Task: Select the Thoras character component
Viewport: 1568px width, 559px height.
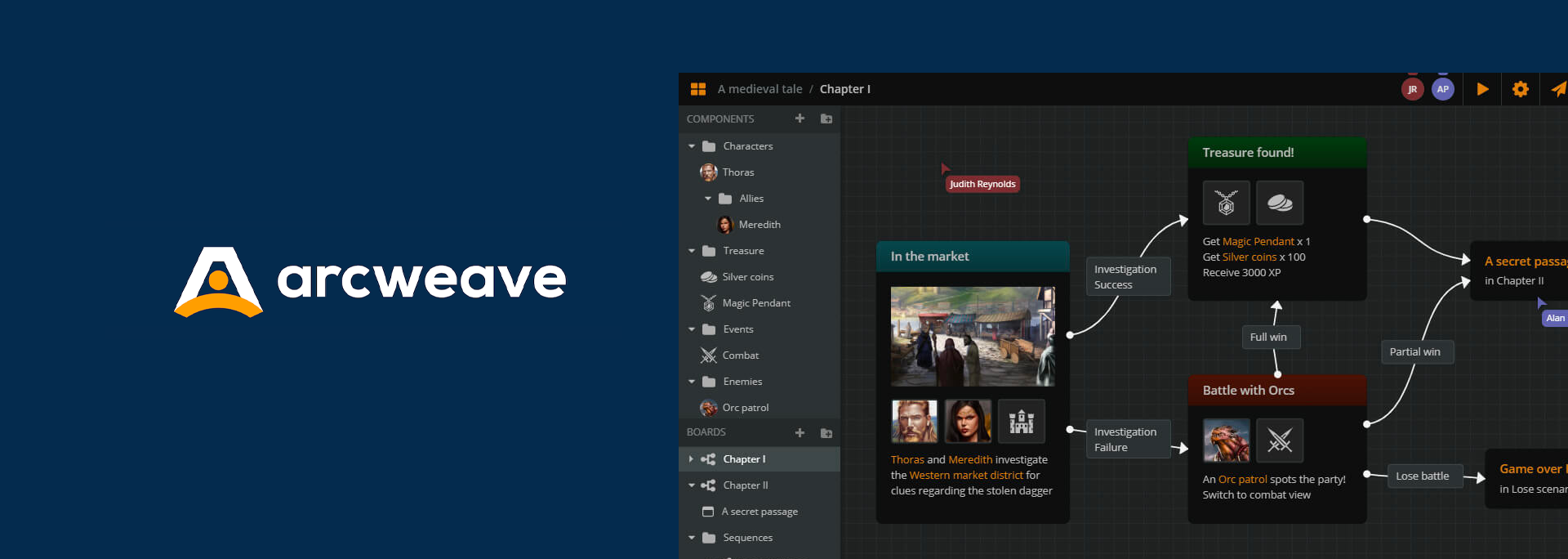Action: point(737,172)
